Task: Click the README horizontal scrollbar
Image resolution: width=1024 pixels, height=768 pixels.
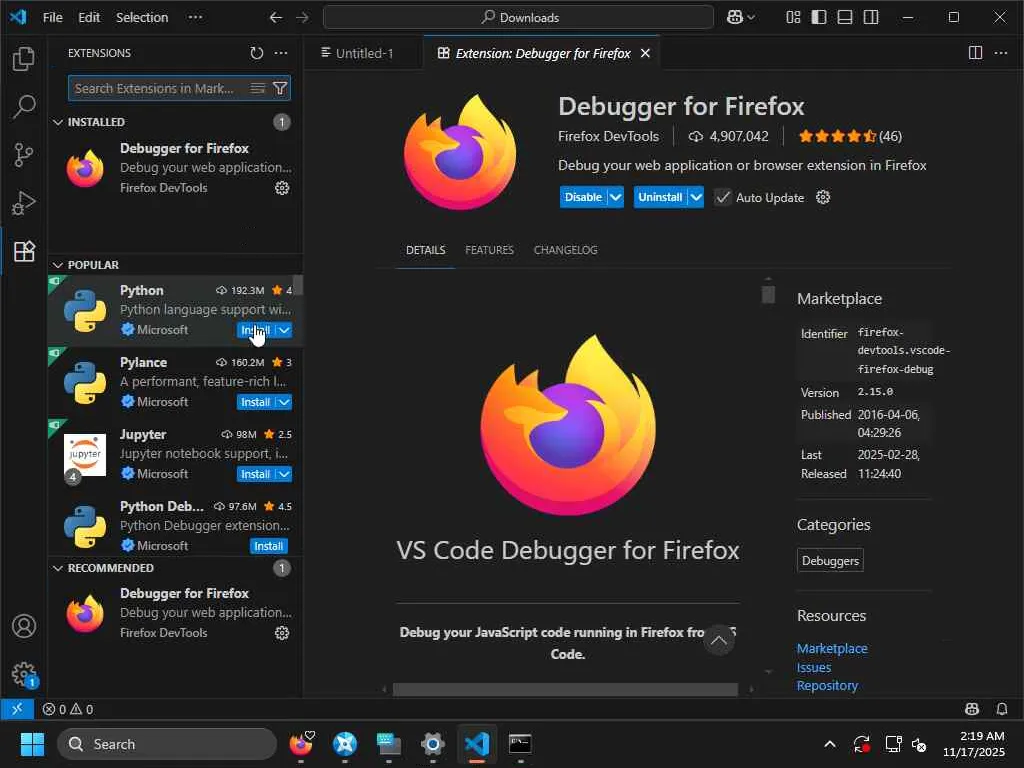Action: pyautogui.click(x=566, y=690)
